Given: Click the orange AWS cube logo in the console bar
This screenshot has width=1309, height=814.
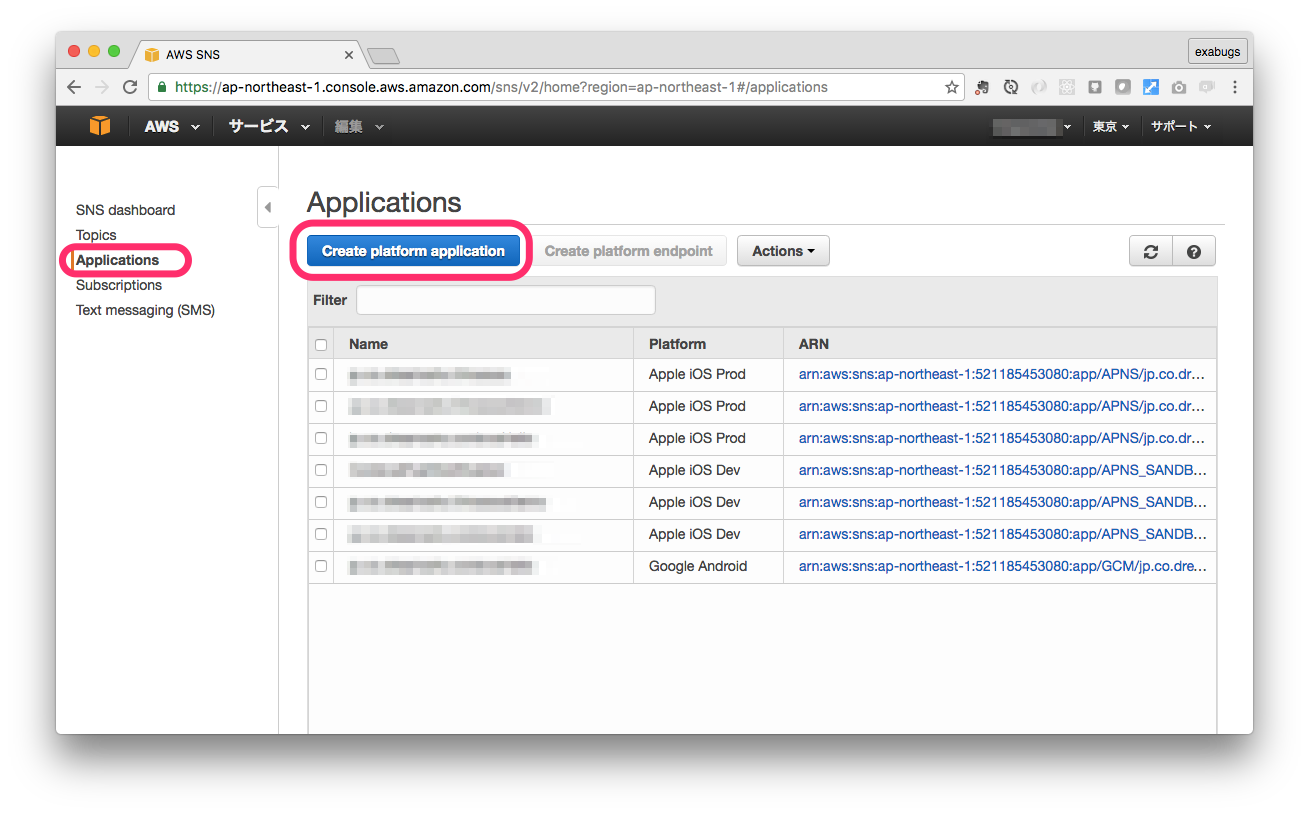Looking at the screenshot, I should (x=100, y=126).
